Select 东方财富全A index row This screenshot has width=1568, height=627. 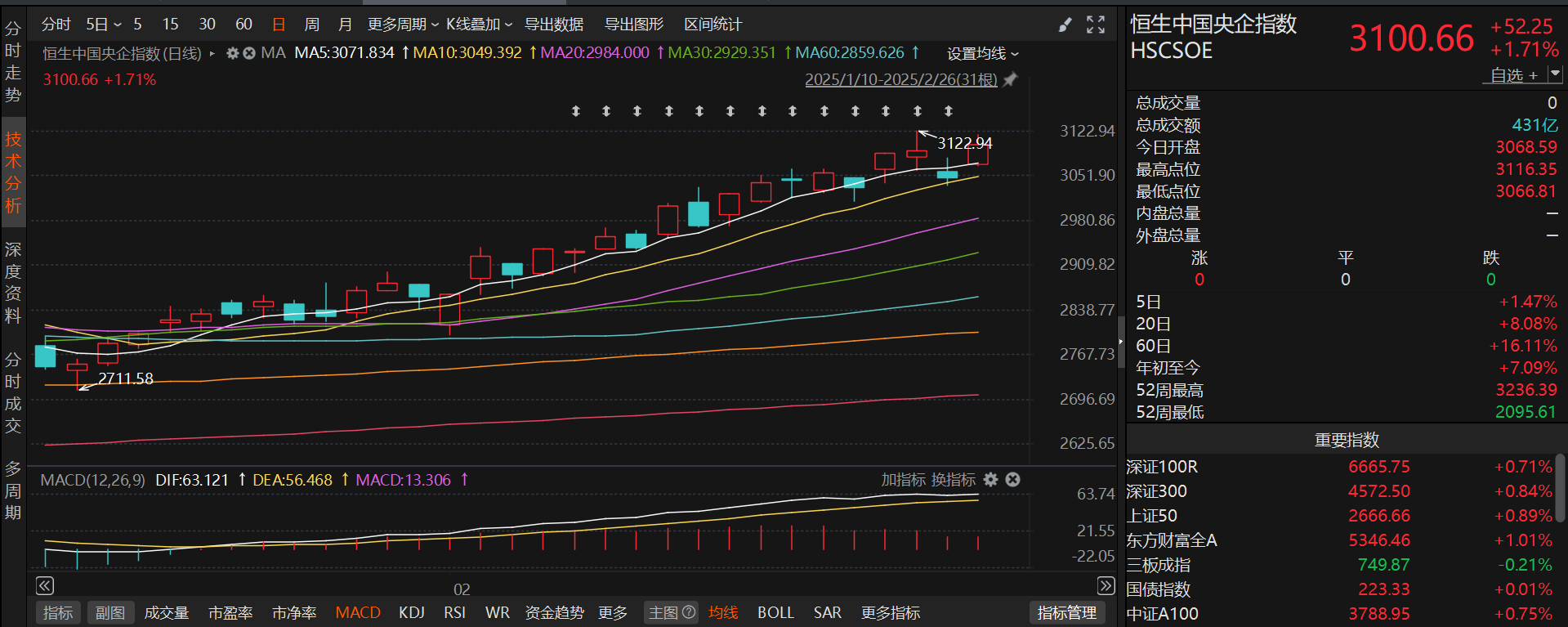[1340, 540]
